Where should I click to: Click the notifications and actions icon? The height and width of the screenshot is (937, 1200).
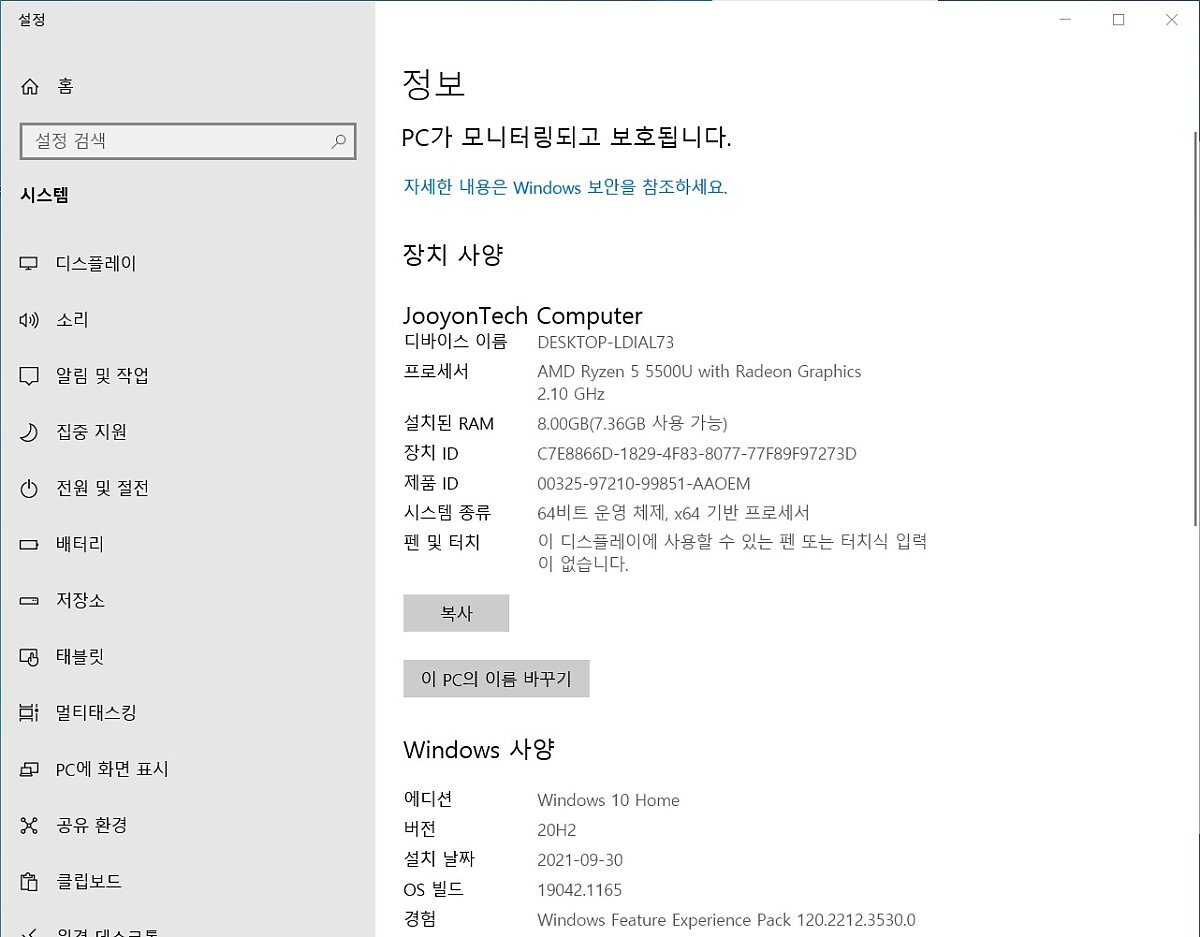[x=29, y=376]
